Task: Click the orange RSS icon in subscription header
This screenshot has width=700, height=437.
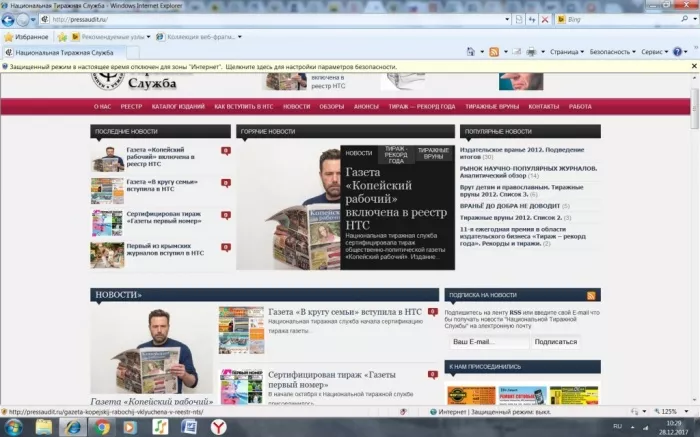Action: pyautogui.click(x=592, y=296)
